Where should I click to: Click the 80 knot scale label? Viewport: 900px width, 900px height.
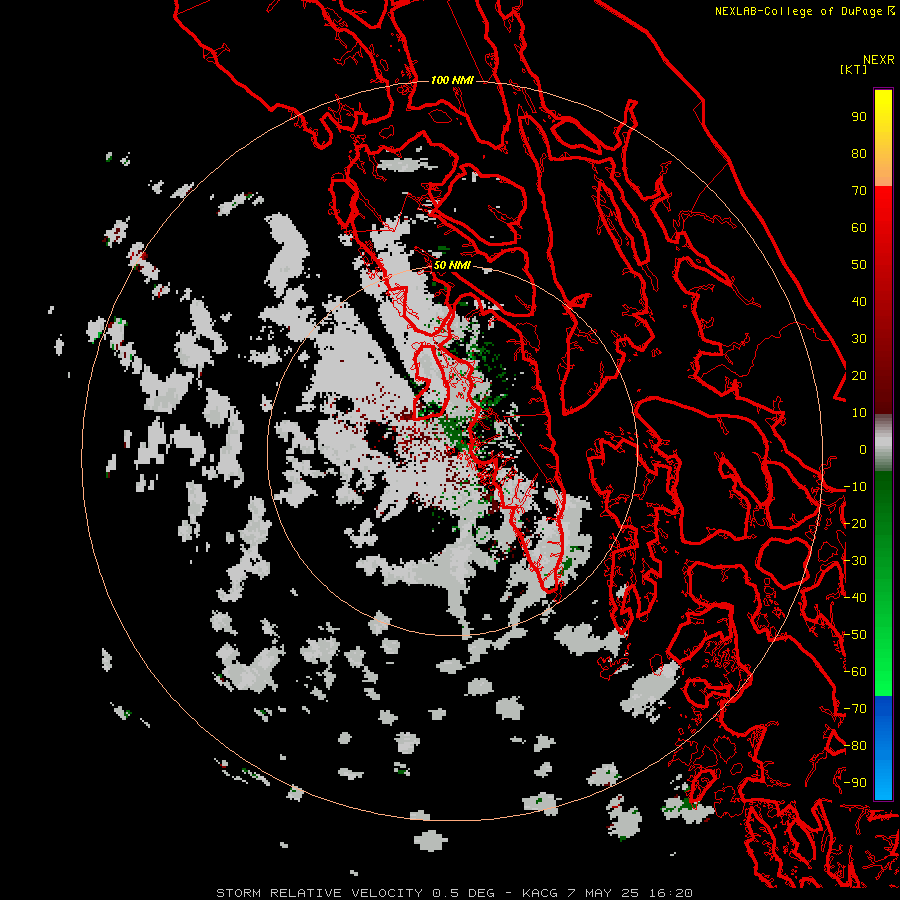[859, 153]
